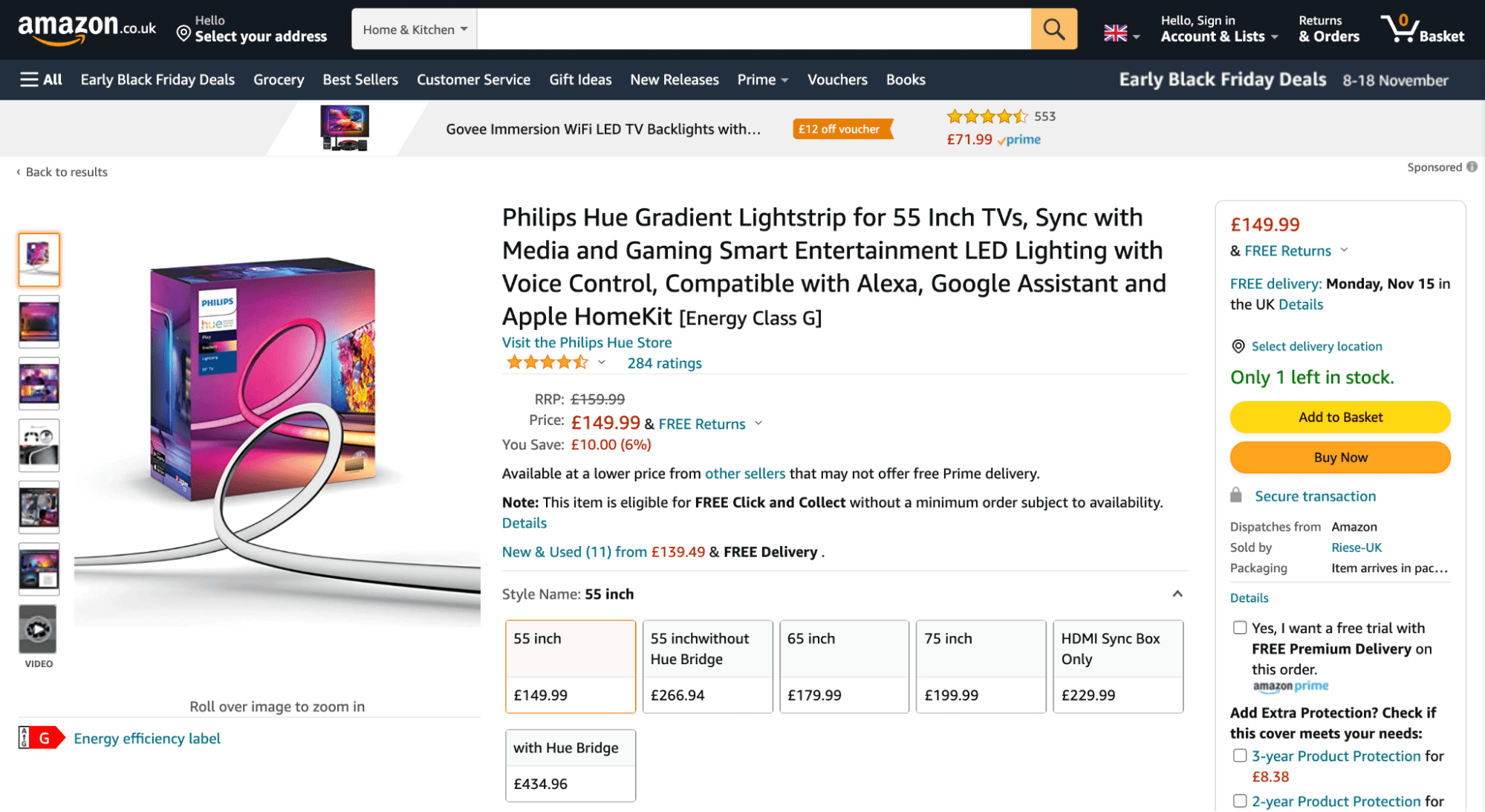Click the red G energy class badge
Screen dimensions: 1485x812
(42, 738)
